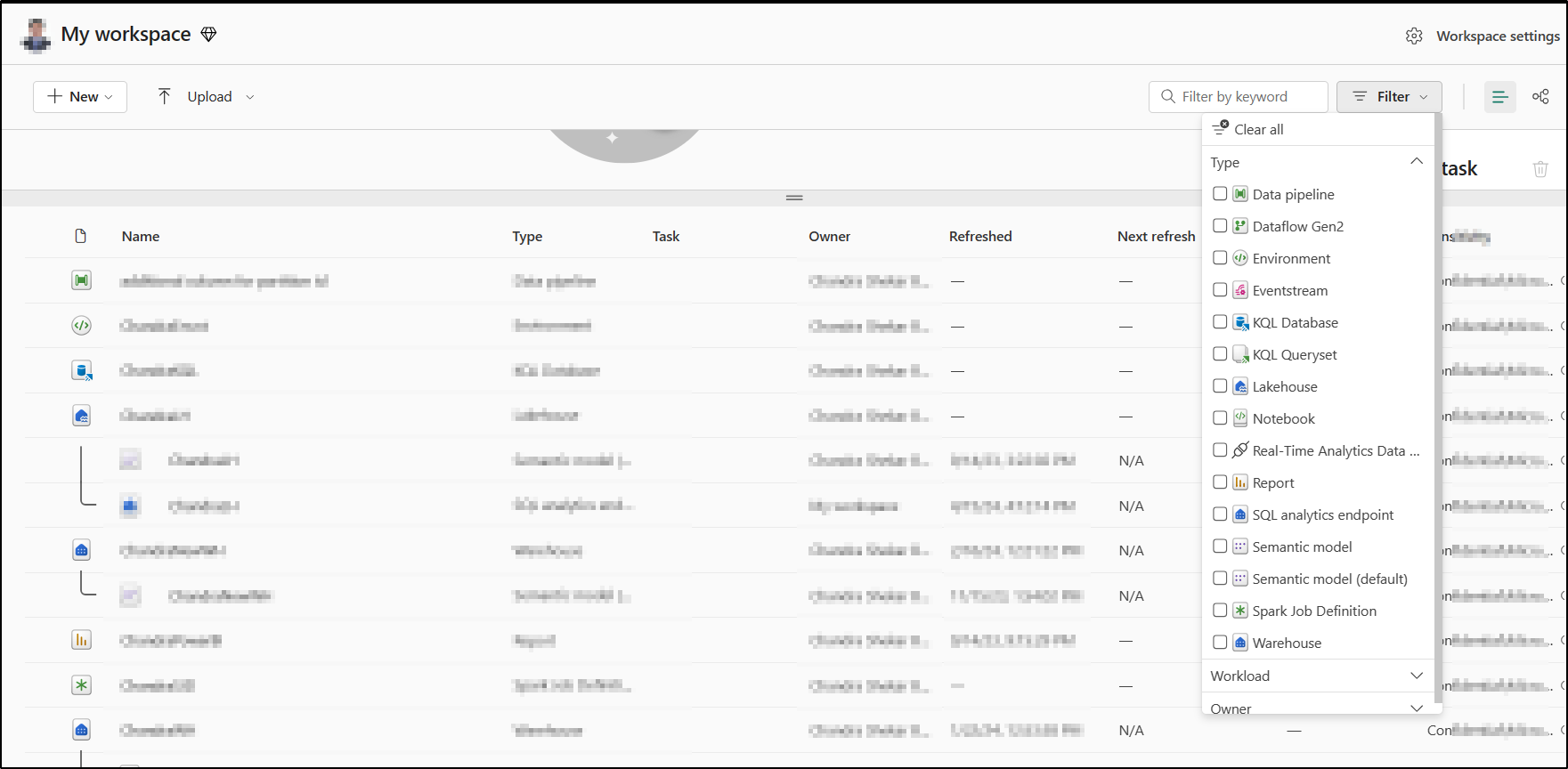Focus the Filter by keyword field

[1239, 96]
